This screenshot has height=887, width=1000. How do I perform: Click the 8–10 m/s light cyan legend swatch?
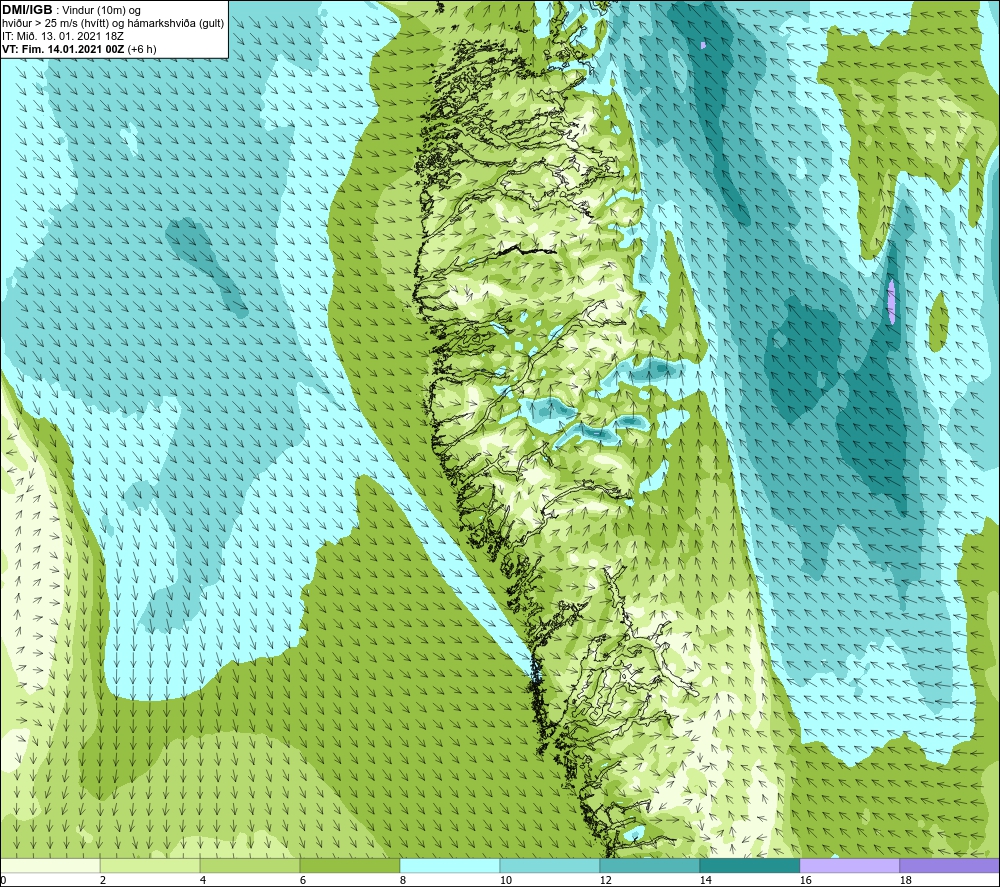tap(450, 865)
